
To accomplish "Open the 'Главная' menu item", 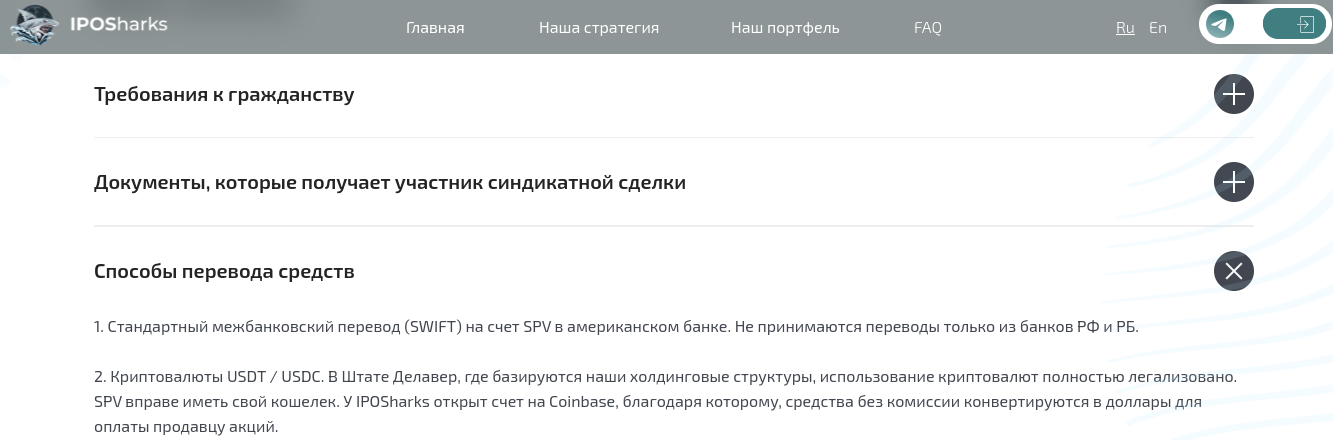I will pos(435,28).
